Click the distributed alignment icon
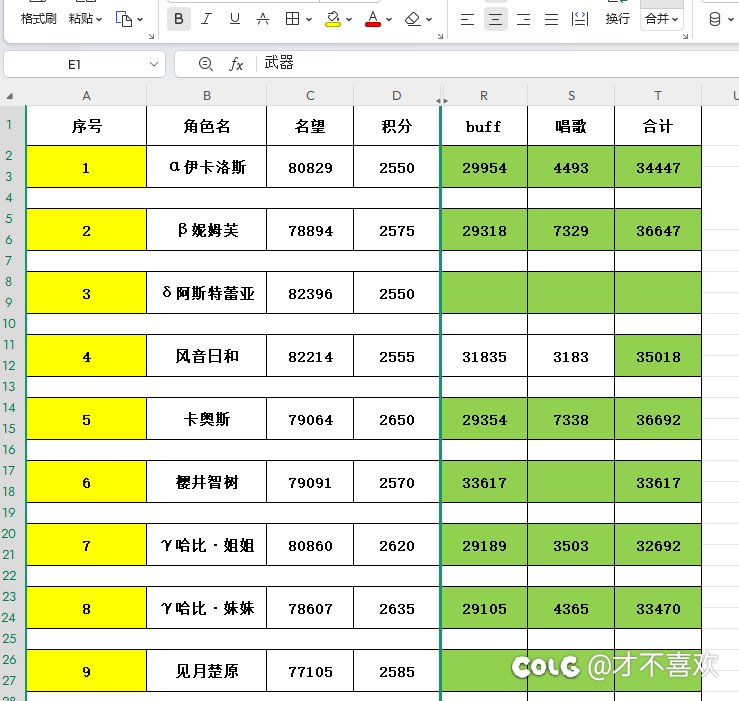739x701 pixels. click(579, 19)
